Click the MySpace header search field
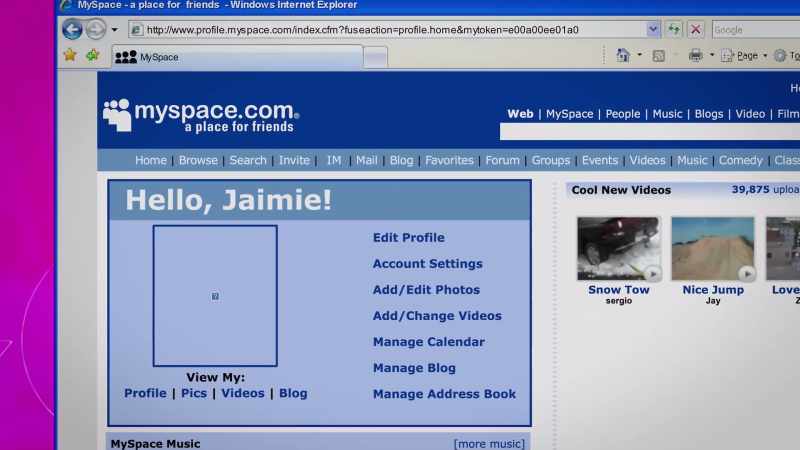Image resolution: width=800 pixels, height=450 pixels. click(649, 132)
